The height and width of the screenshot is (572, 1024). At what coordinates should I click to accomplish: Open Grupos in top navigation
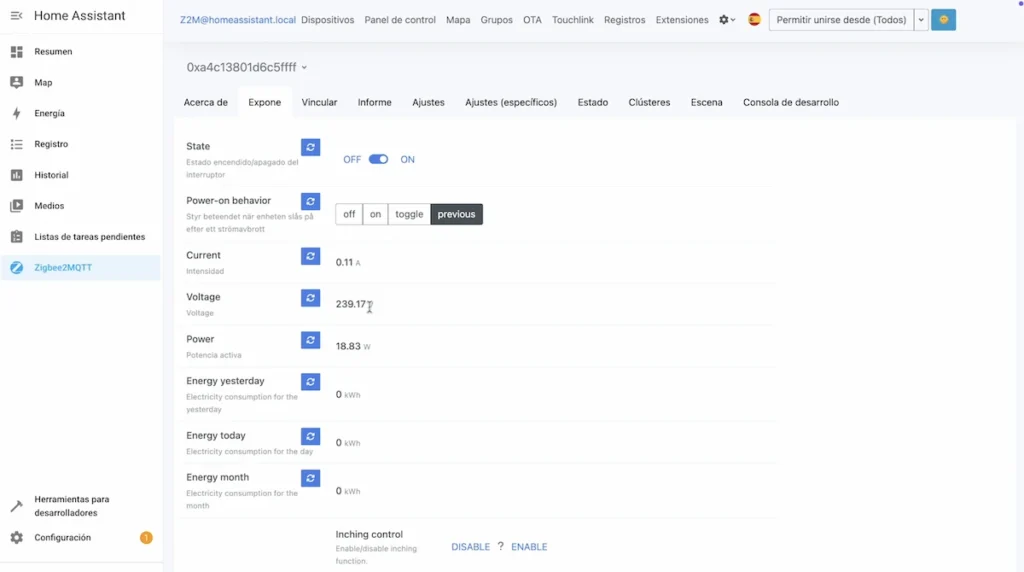[496, 20]
